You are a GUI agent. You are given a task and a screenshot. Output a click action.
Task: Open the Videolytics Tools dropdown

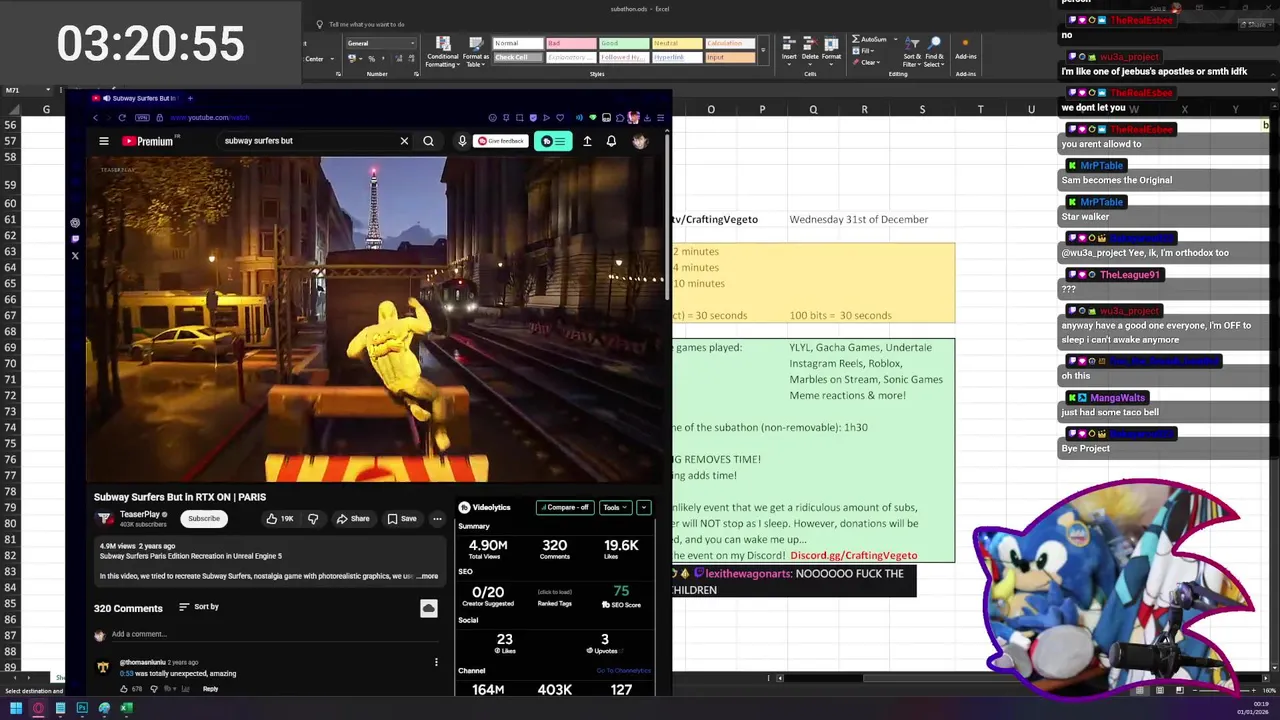(615, 507)
